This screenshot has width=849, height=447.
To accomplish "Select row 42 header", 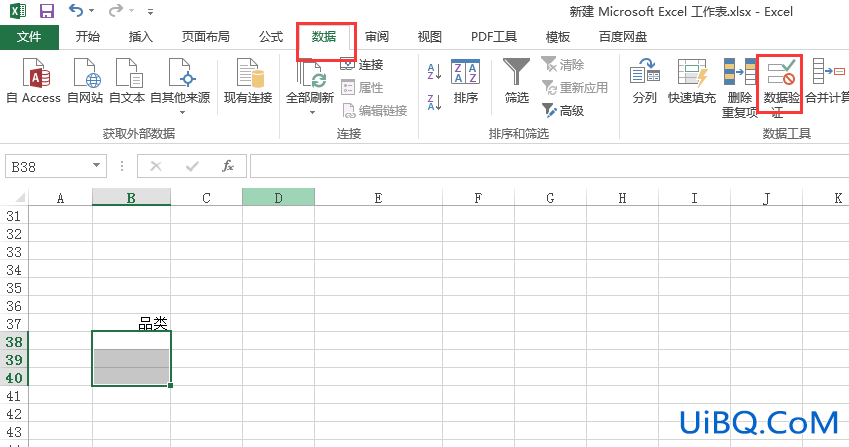I will [14, 414].
